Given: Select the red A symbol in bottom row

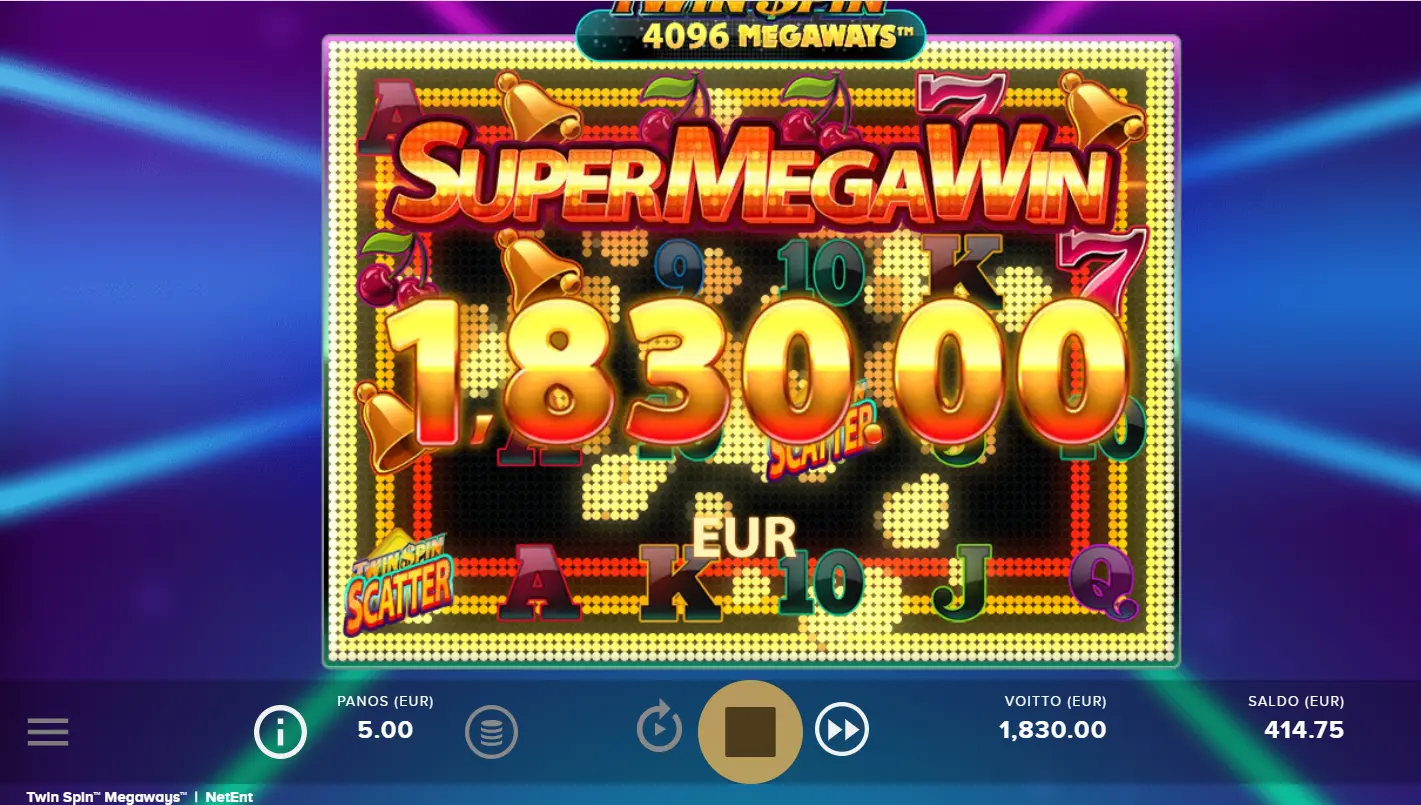Looking at the screenshot, I should (540, 582).
